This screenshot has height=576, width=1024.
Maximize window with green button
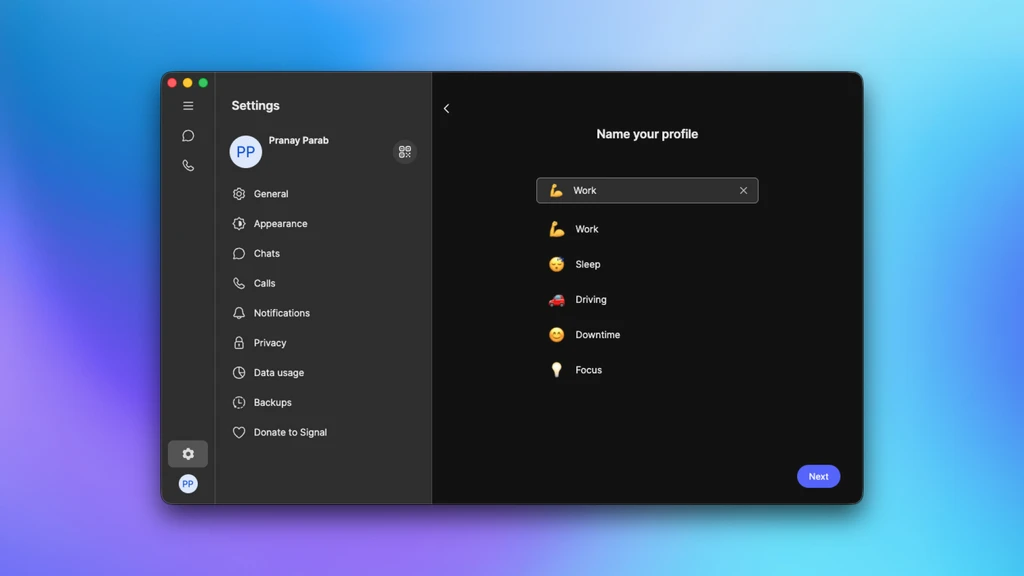(204, 83)
